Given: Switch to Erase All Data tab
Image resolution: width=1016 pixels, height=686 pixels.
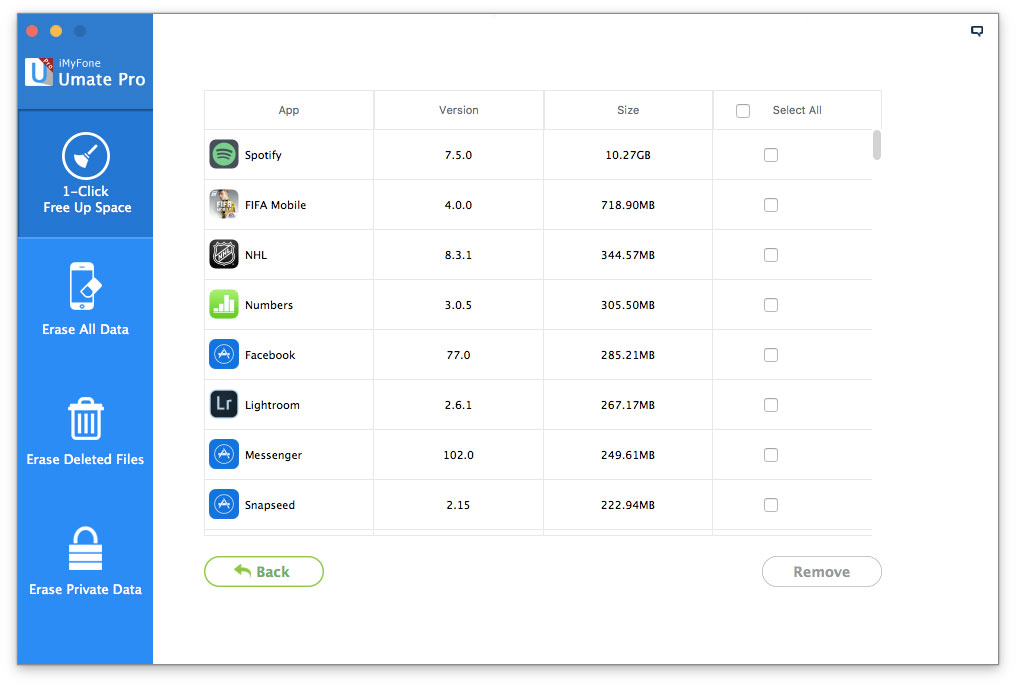Looking at the screenshot, I should point(86,300).
